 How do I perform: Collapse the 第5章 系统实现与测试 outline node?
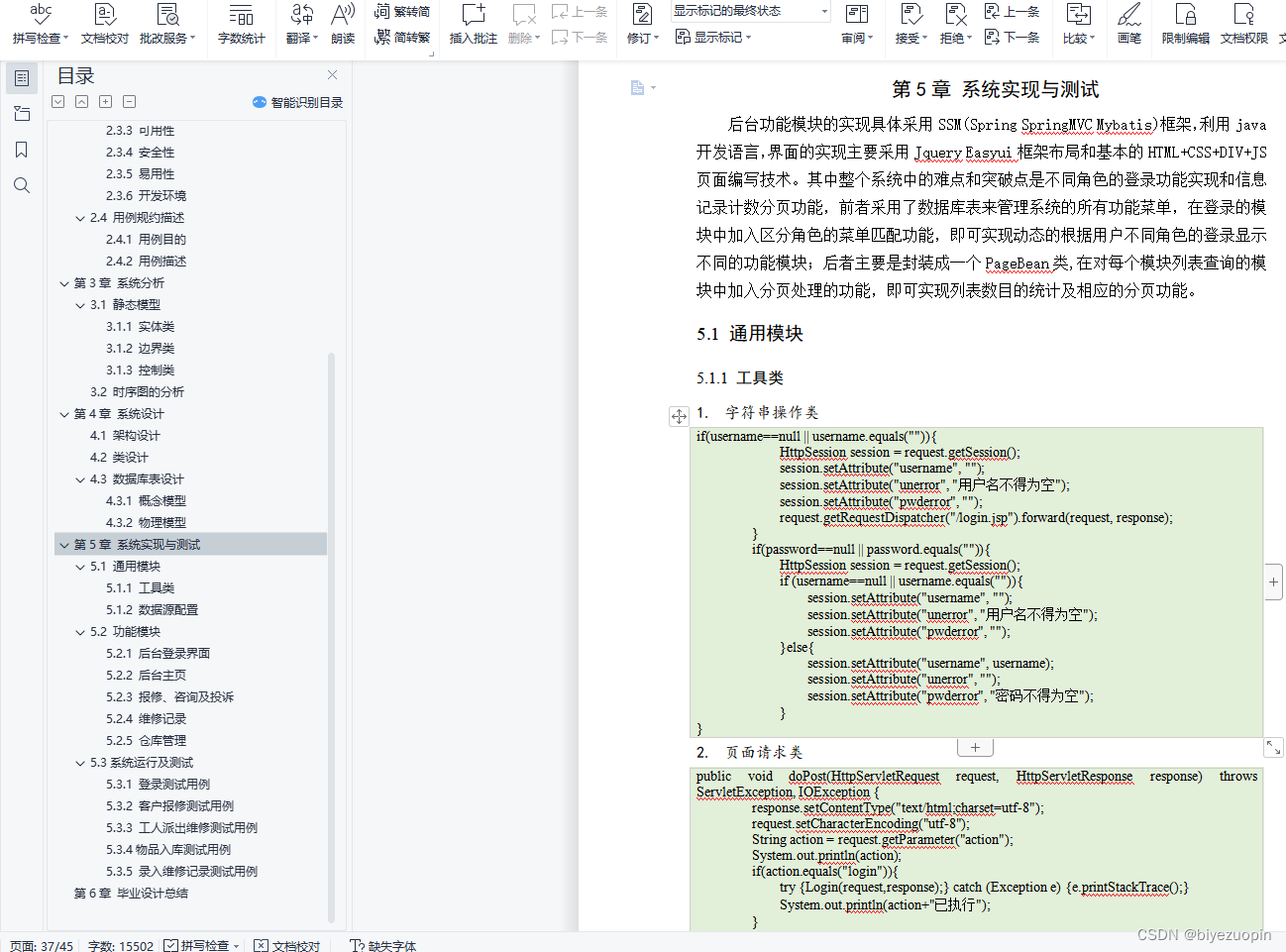tap(63, 544)
